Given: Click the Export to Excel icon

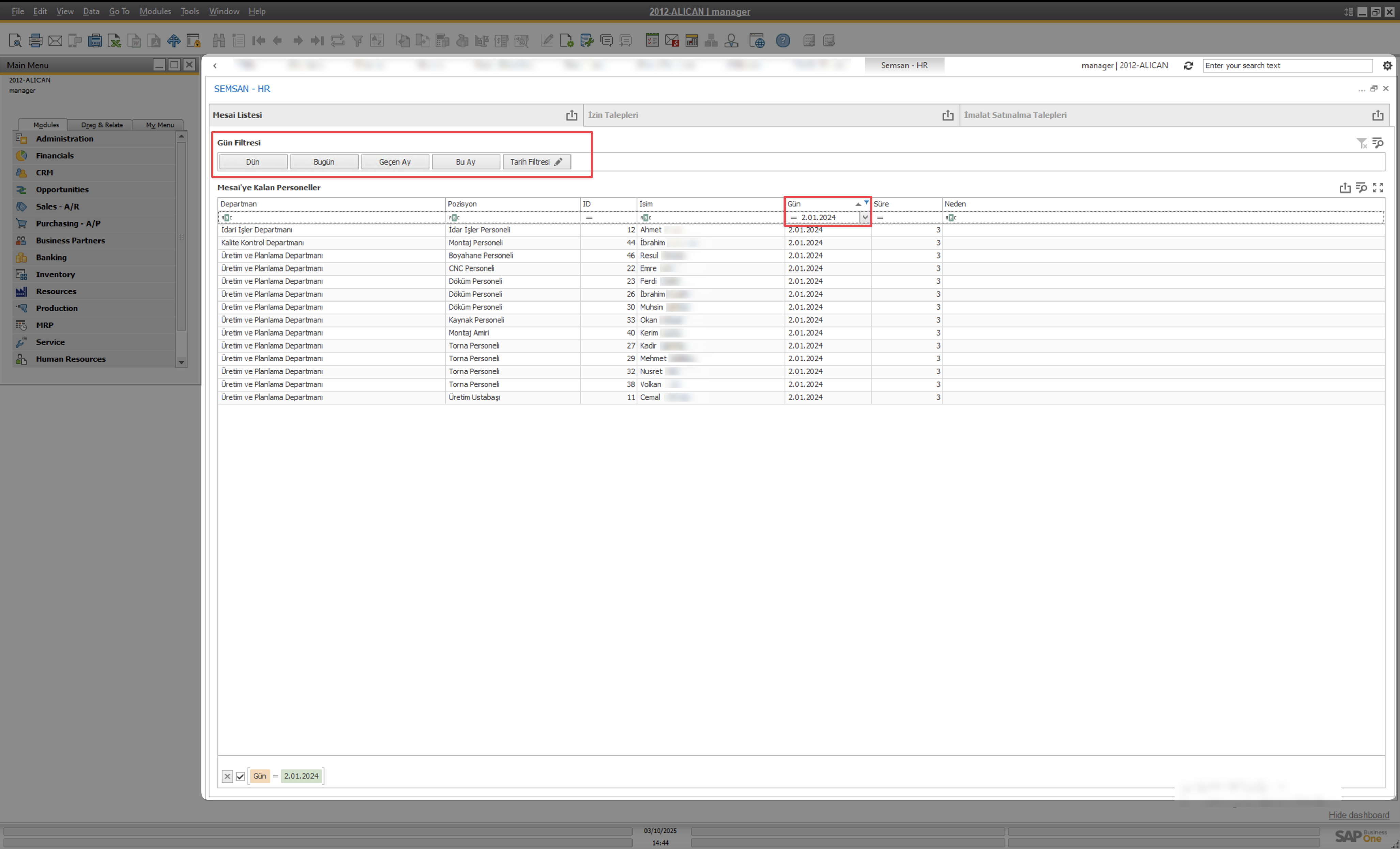Looking at the screenshot, I should pos(114,40).
